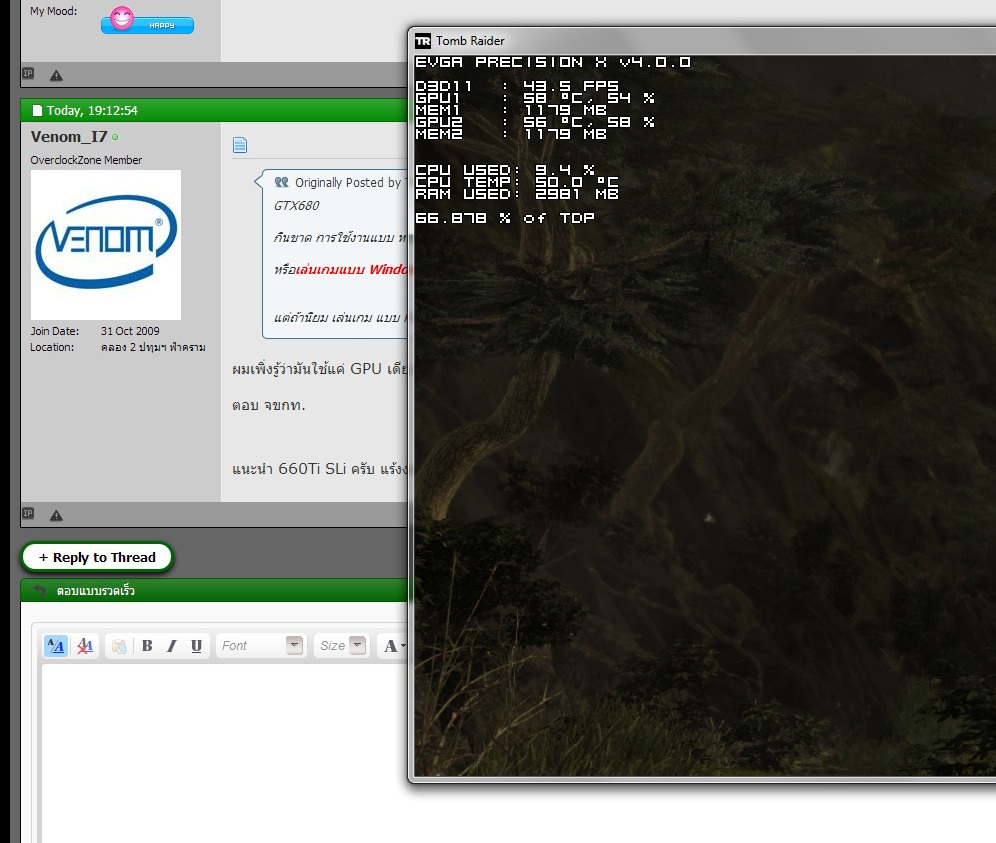Click the IP icon below Venom_I7's post
The height and width of the screenshot is (843, 996).
28,513
